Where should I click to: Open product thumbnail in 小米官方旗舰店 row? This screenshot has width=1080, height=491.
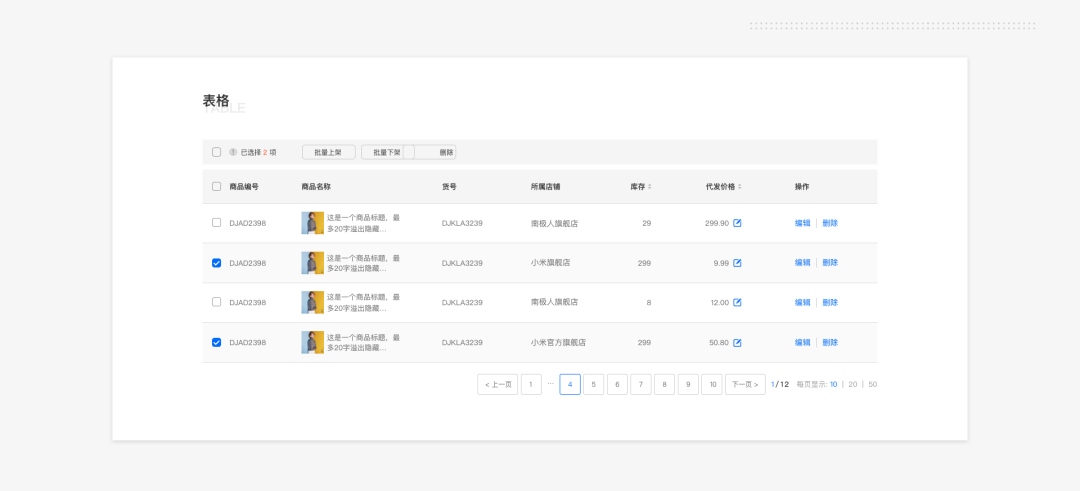point(313,342)
